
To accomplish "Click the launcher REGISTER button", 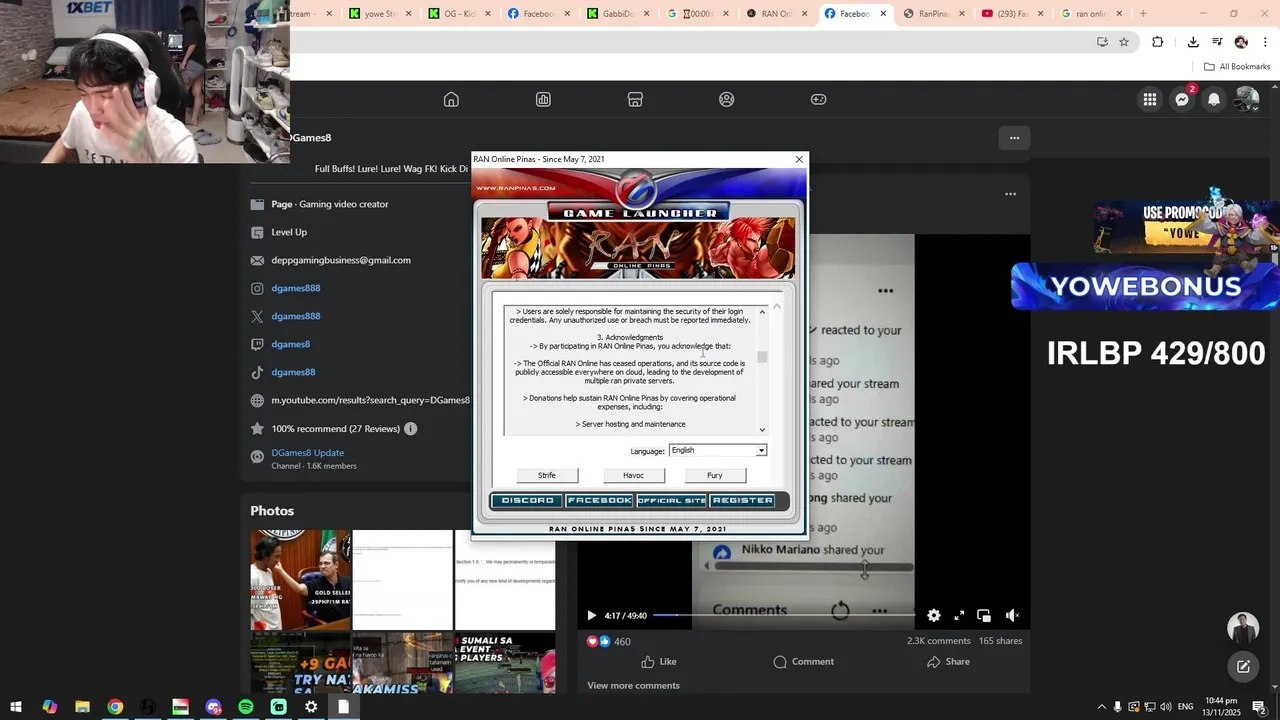I will click(742, 500).
